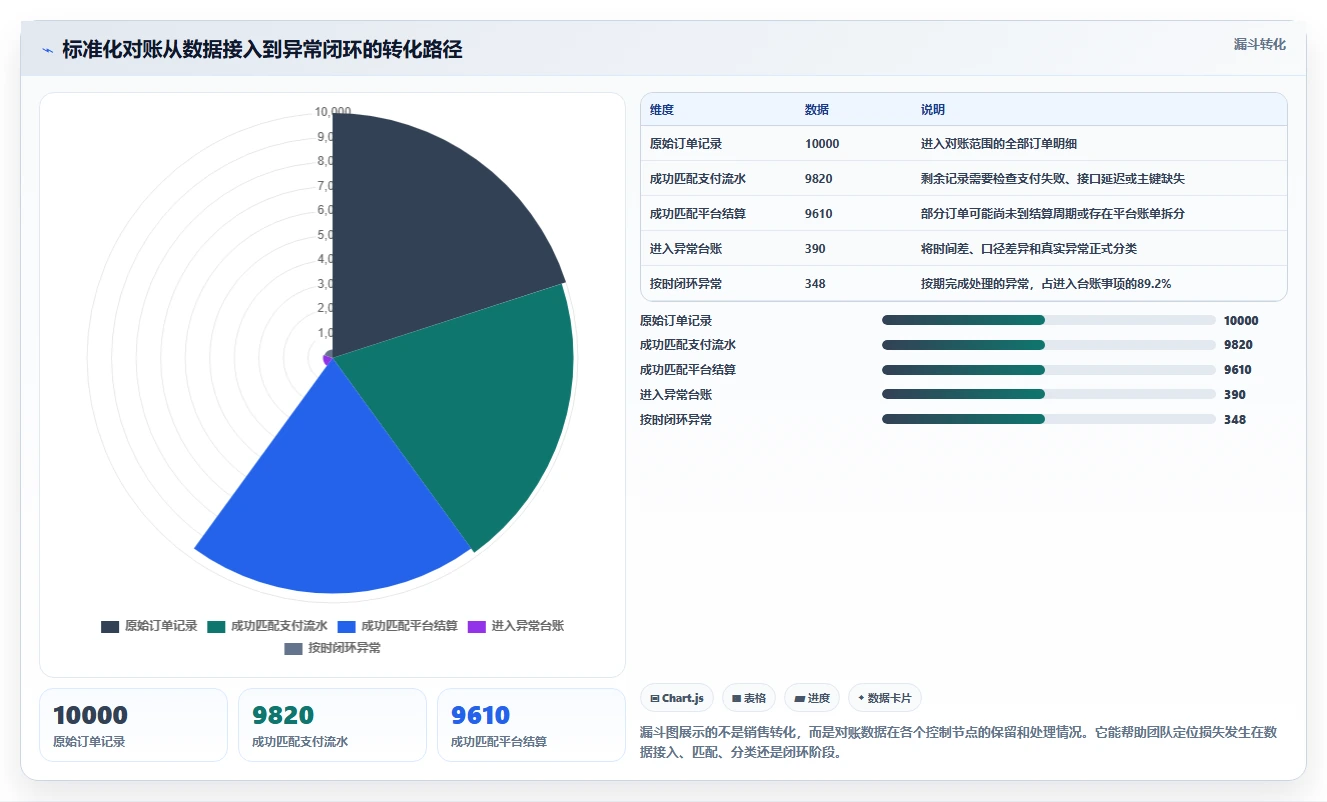Click the 成功匹配平台结算 table row name
1327x802 pixels.
tap(698, 214)
